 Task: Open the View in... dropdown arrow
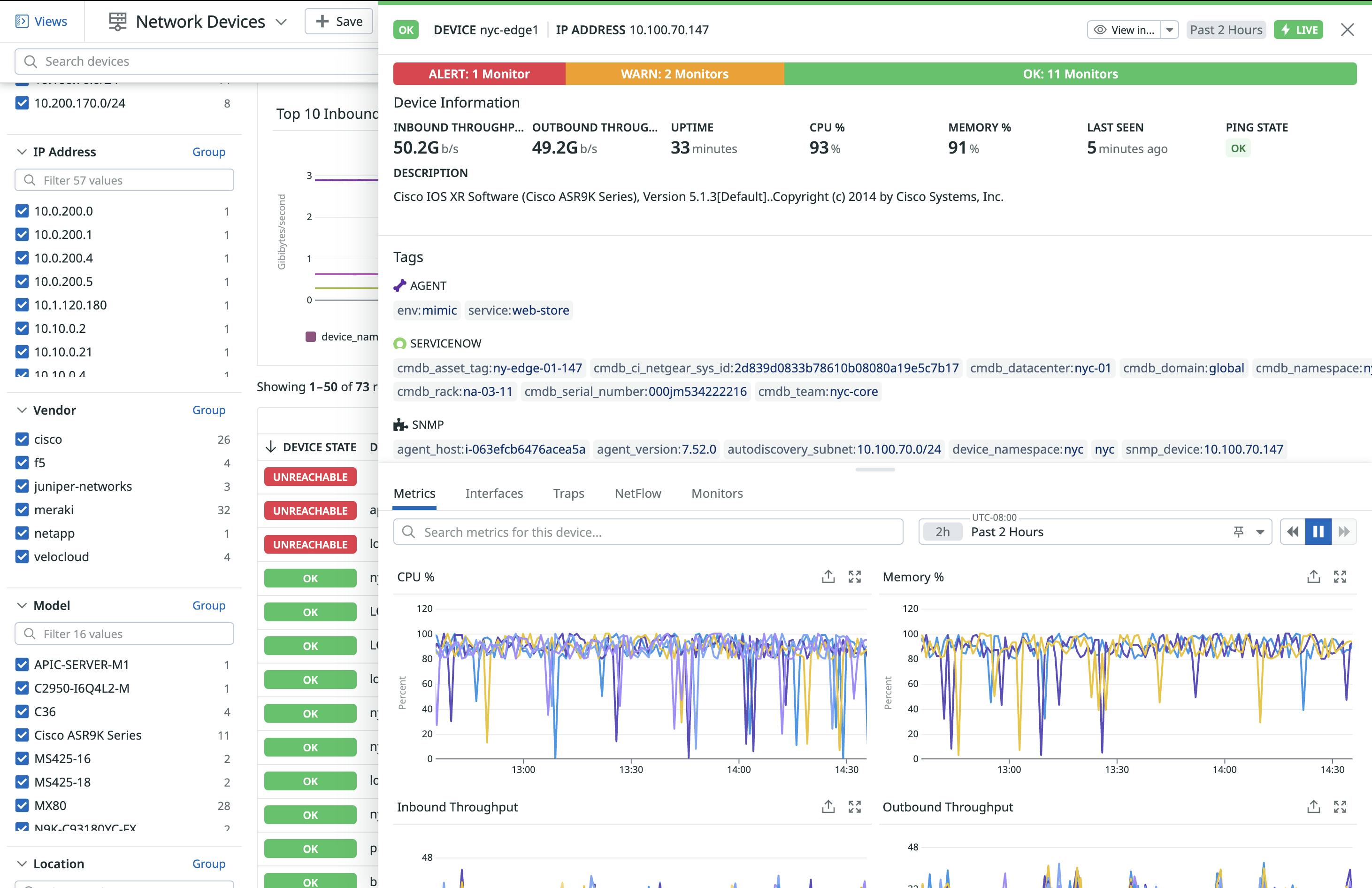tap(1170, 30)
